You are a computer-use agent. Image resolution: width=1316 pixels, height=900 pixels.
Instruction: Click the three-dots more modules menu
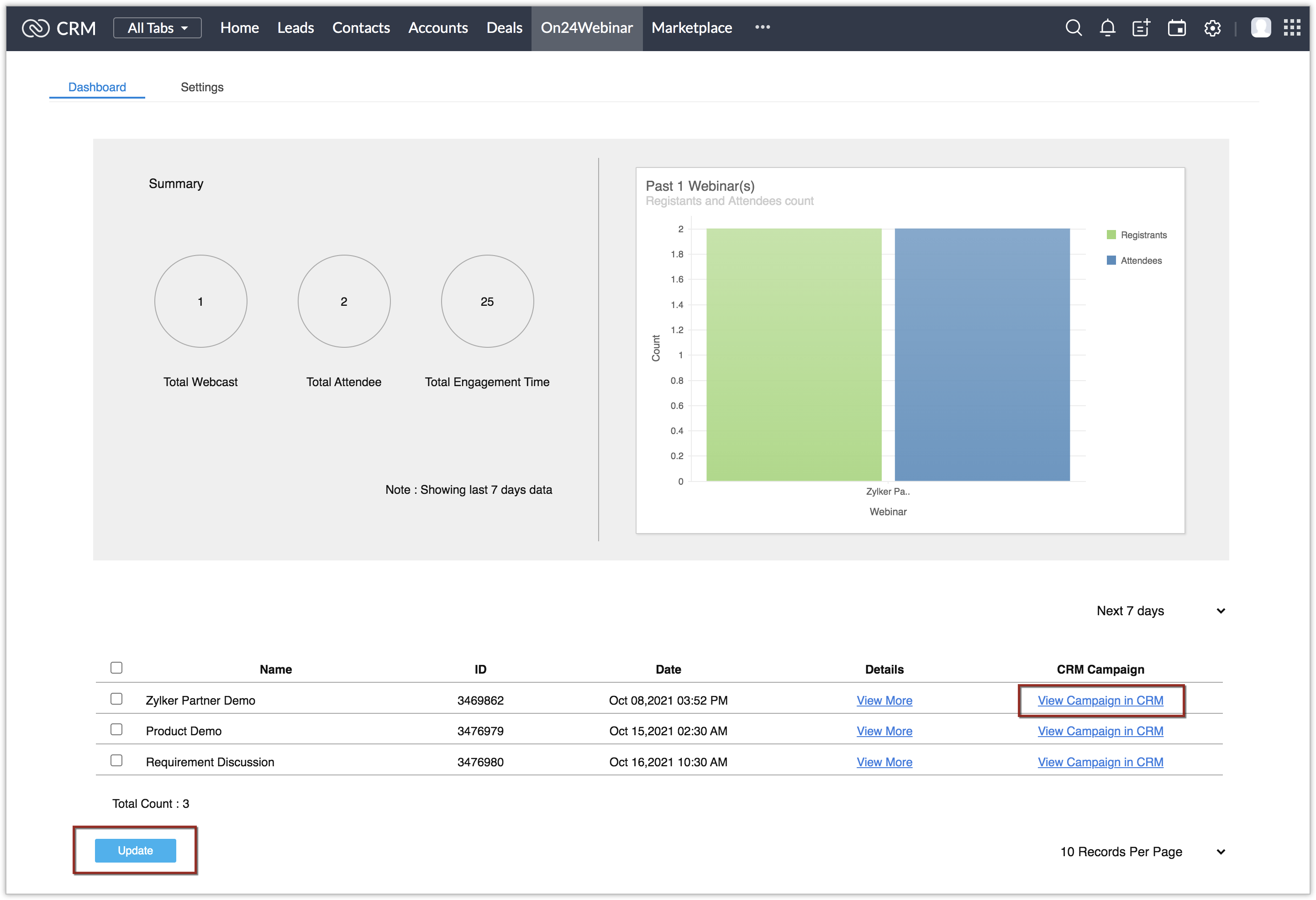762,27
